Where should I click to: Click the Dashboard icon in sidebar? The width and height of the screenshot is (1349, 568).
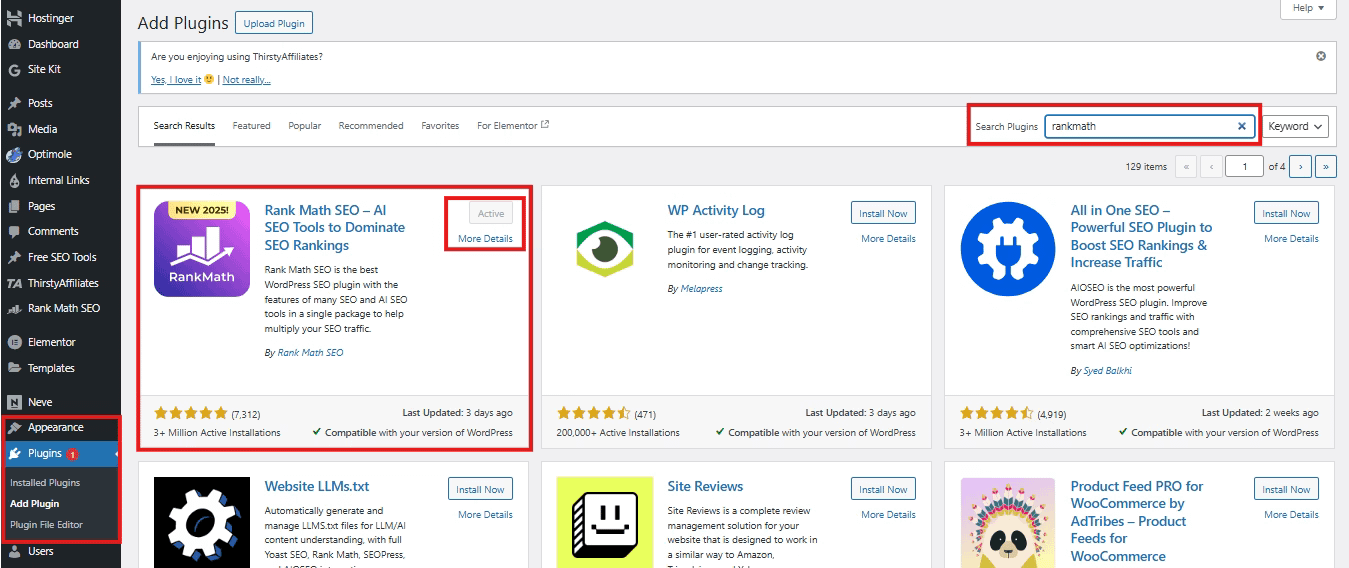tap(14, 44)
